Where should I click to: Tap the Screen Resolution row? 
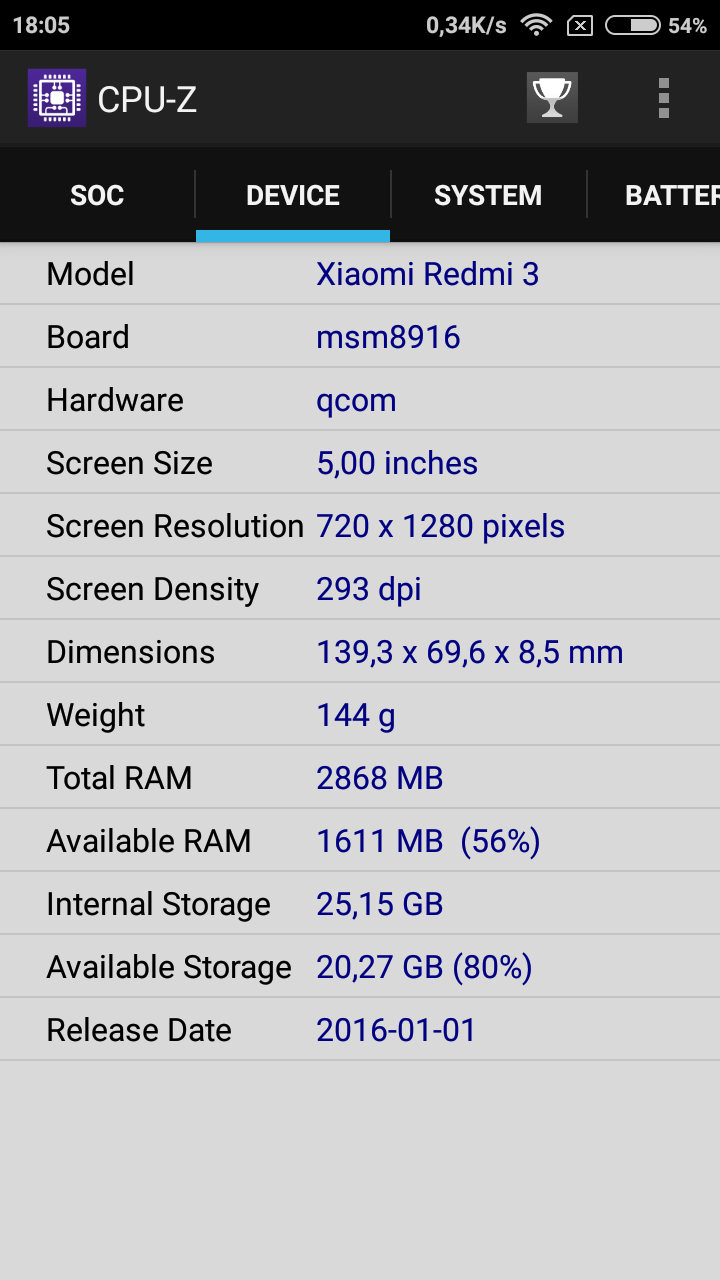360,526
